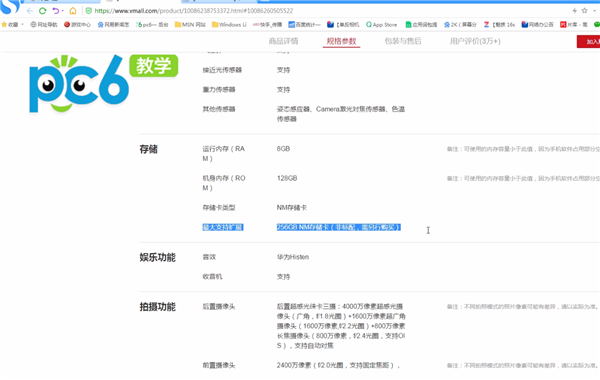The image size is (600, 380).
Task: Expand the arrow next to 收藏
Action: point(23,24)
